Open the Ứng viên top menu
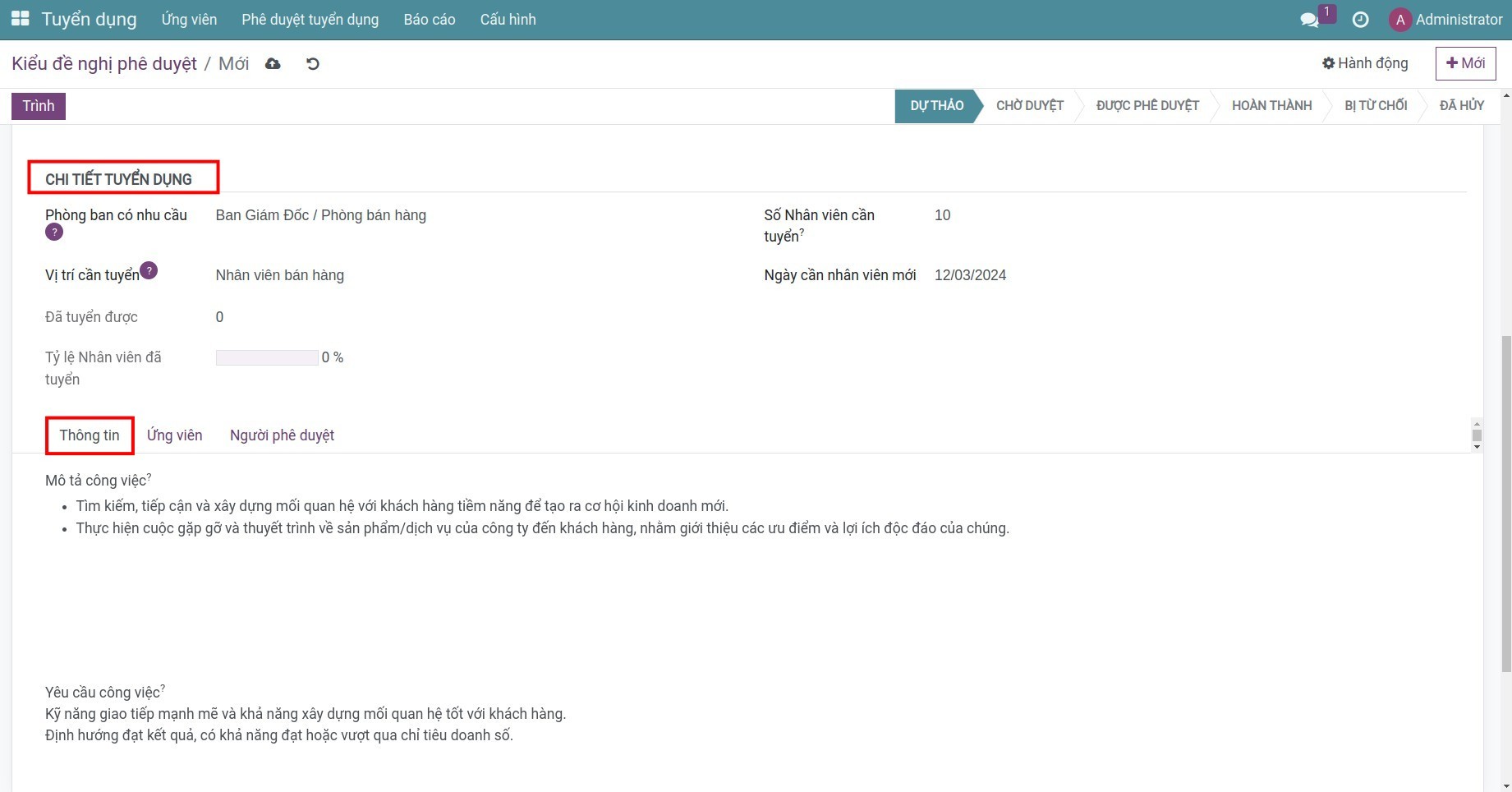 click(x=189, y=20)
